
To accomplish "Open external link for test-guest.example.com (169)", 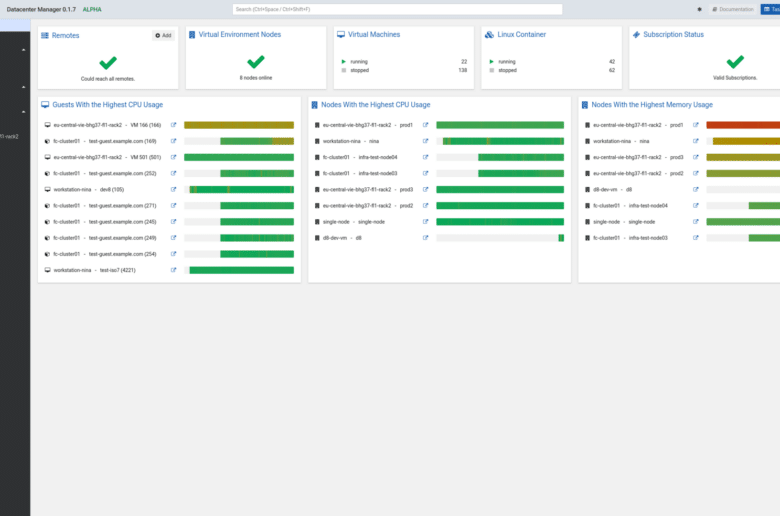I will point(174,141).
